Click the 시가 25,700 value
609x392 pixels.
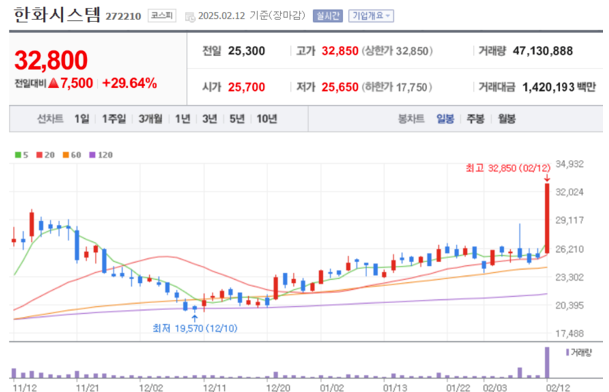(246, 87)
